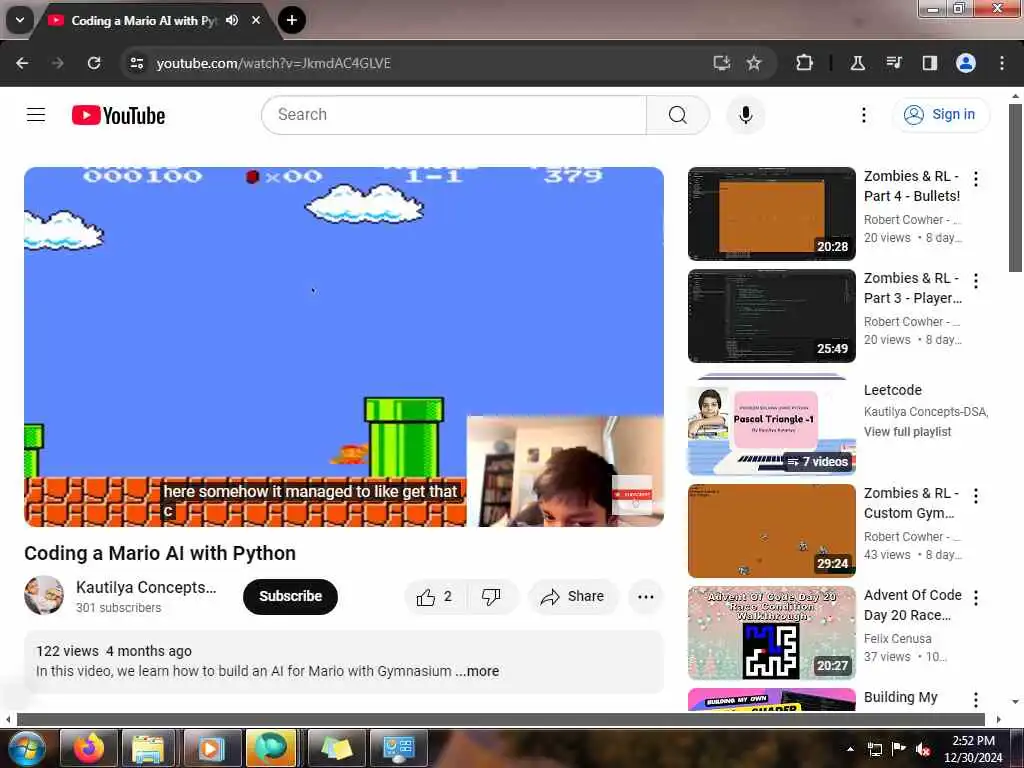Open Chrome Labs flask icon

click(857, 63)
